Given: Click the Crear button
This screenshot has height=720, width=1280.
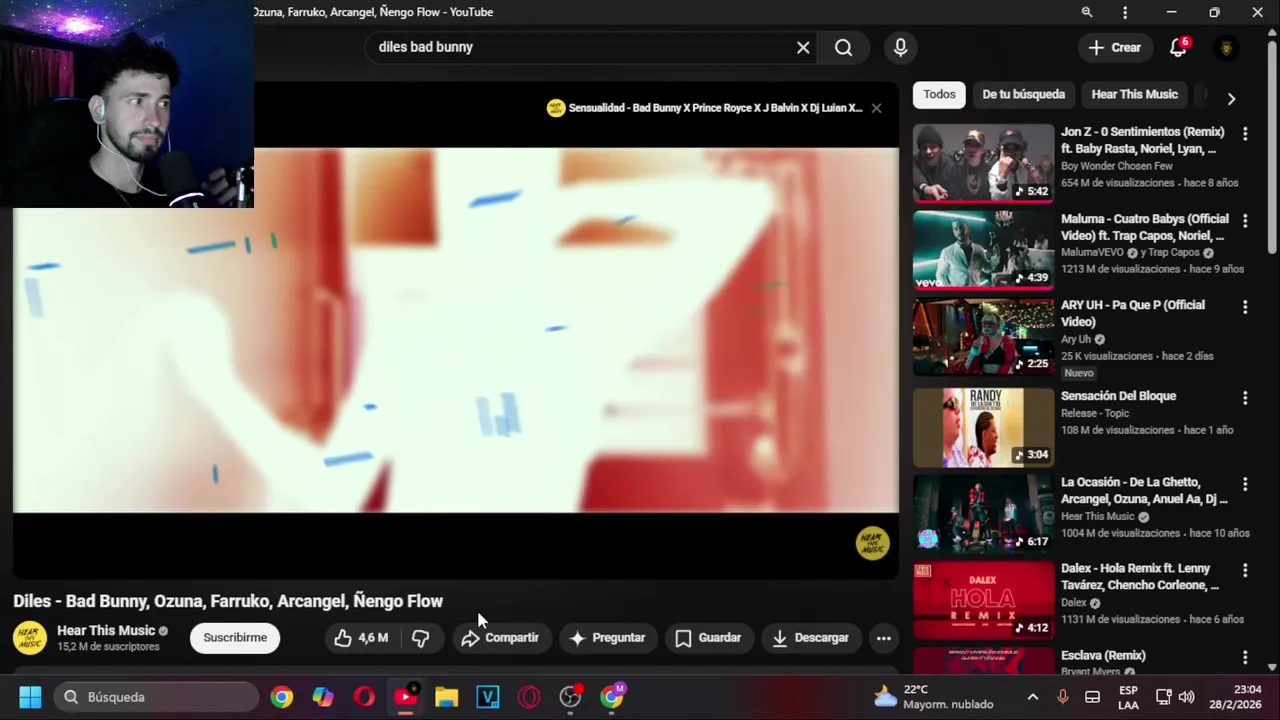Looking at the screenshot, I should pos(1114,47).
